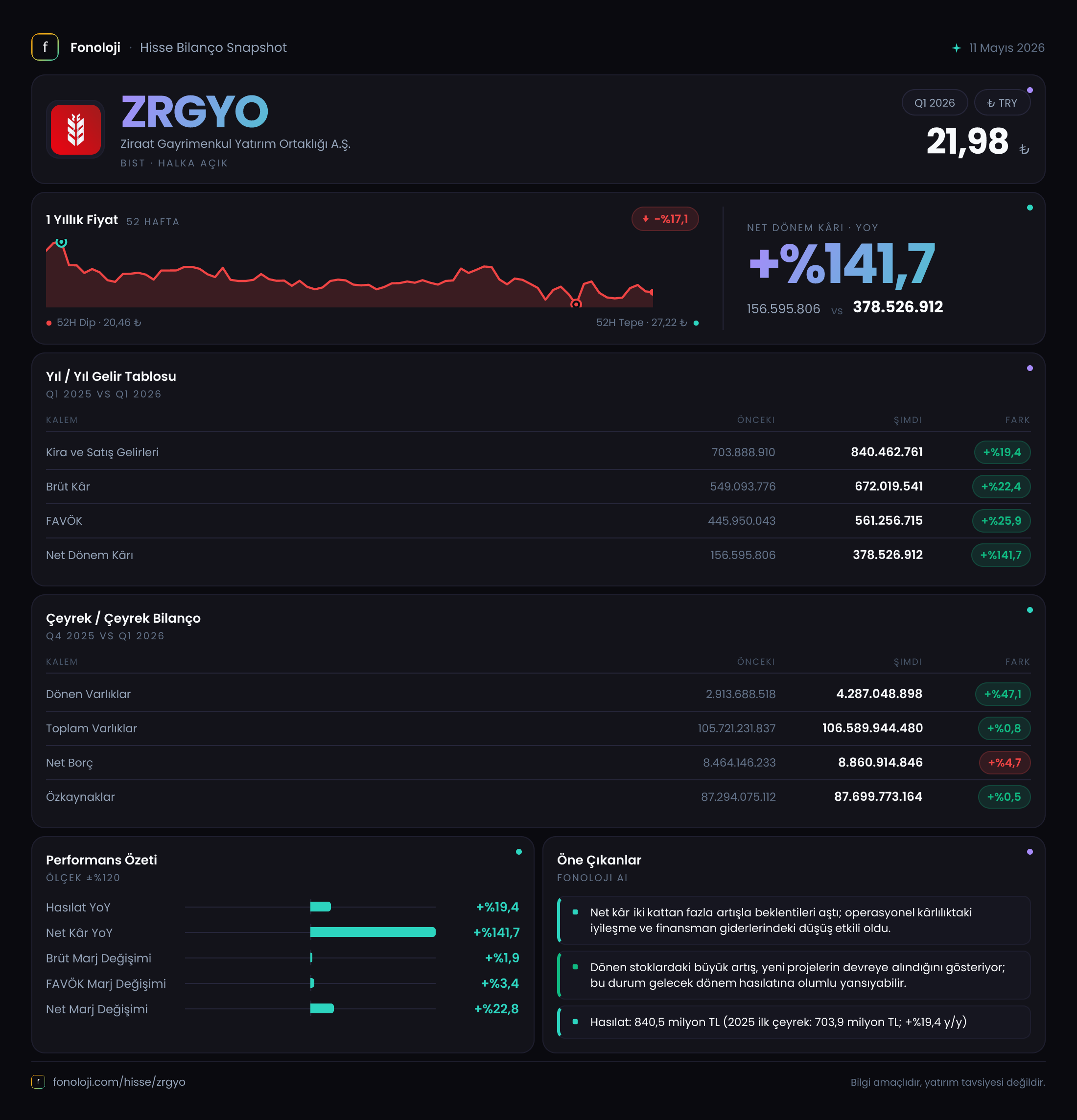Click the latest price endpoint on the chart

(652, 292)
